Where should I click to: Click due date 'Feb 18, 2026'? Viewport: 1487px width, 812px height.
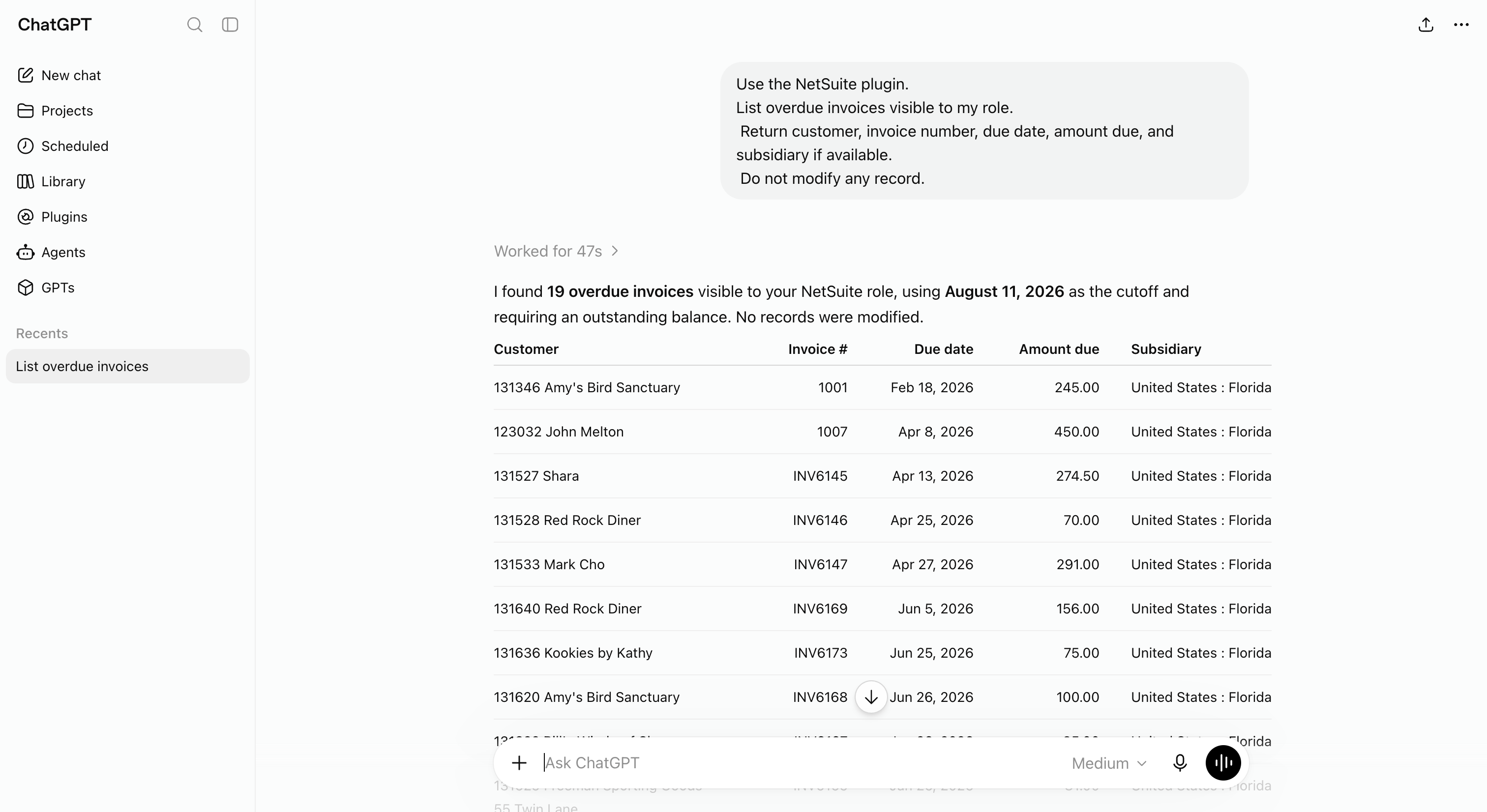tap(932, 387)
